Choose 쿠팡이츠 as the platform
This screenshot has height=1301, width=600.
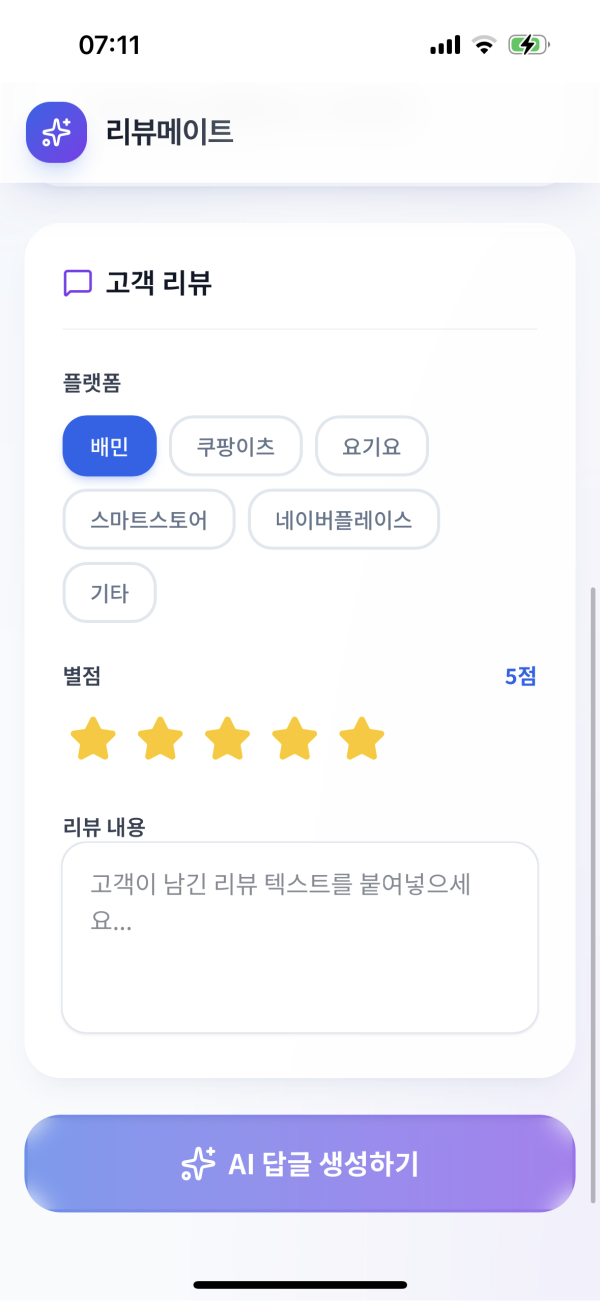pyautogui.click(x=236, y=446)
